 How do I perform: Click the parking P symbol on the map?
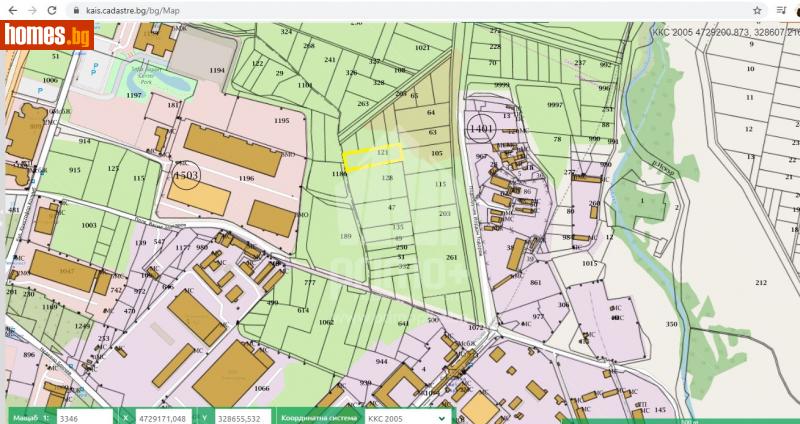coord(94,68)
